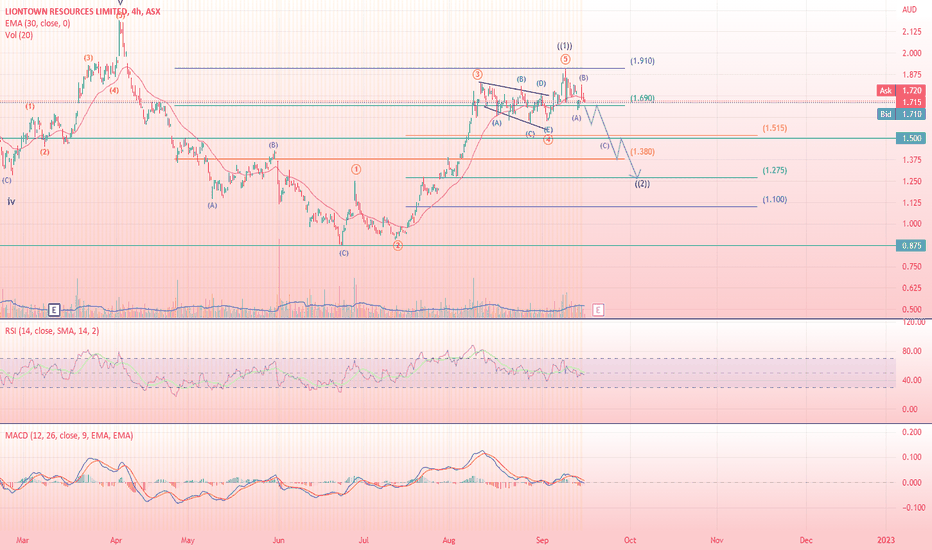Click the Apr label on time axis
Viewport: 932px width, 550px height.
coord(116,540)
